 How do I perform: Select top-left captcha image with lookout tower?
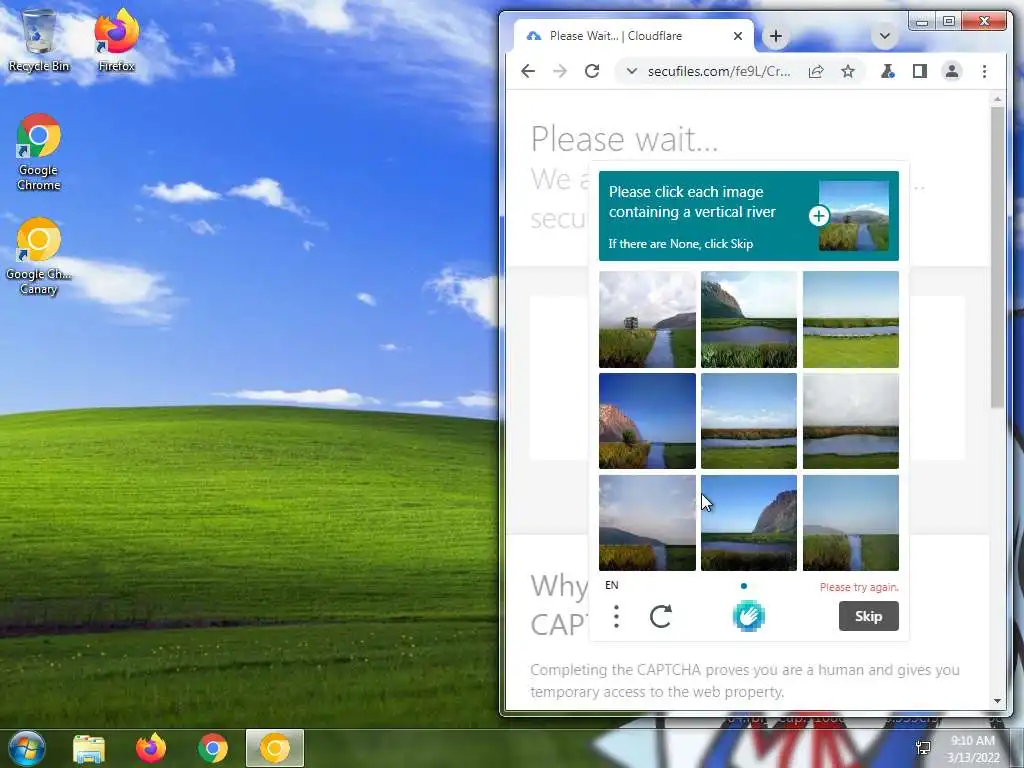[647, 319]
